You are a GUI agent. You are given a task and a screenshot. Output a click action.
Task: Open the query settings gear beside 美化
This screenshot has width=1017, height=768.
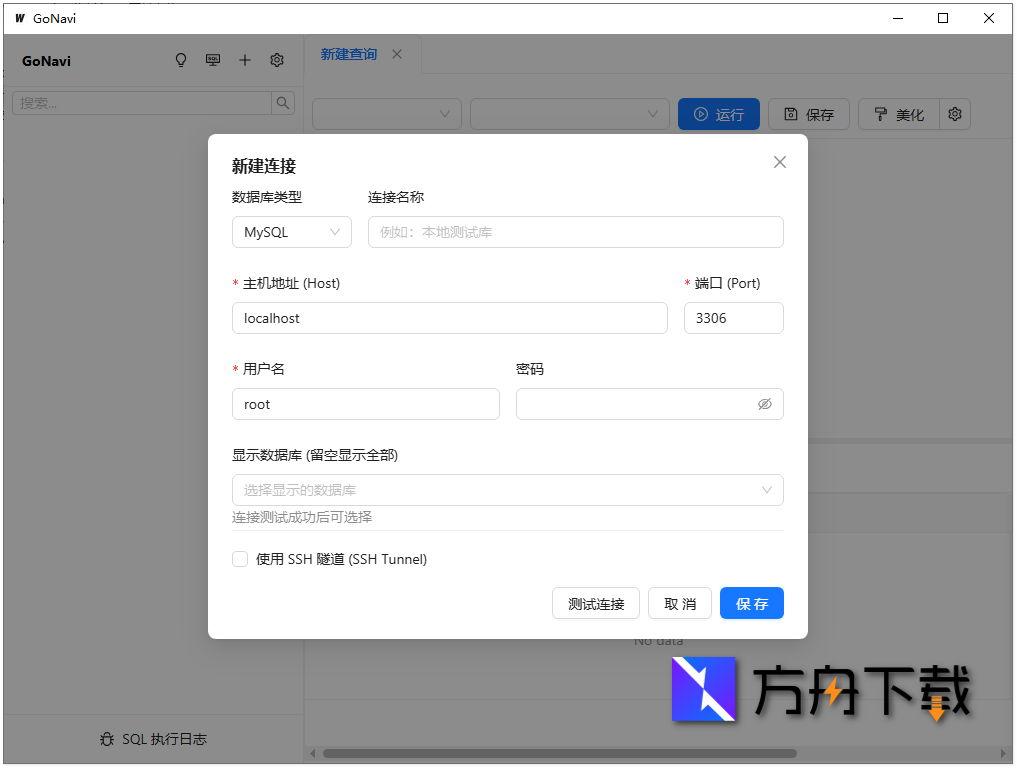954,114
